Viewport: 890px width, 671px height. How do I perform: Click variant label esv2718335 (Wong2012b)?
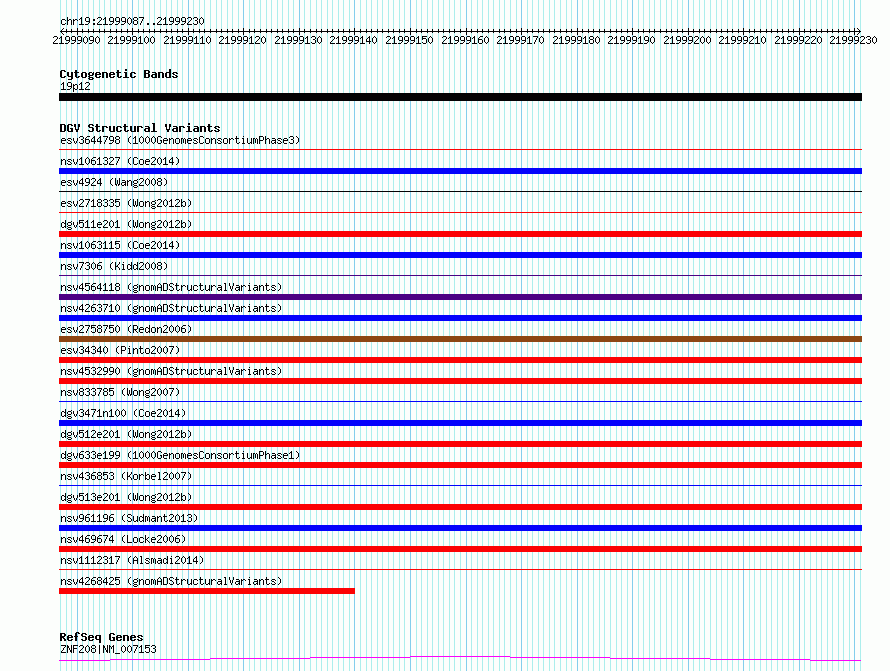(x=126, y=203)
